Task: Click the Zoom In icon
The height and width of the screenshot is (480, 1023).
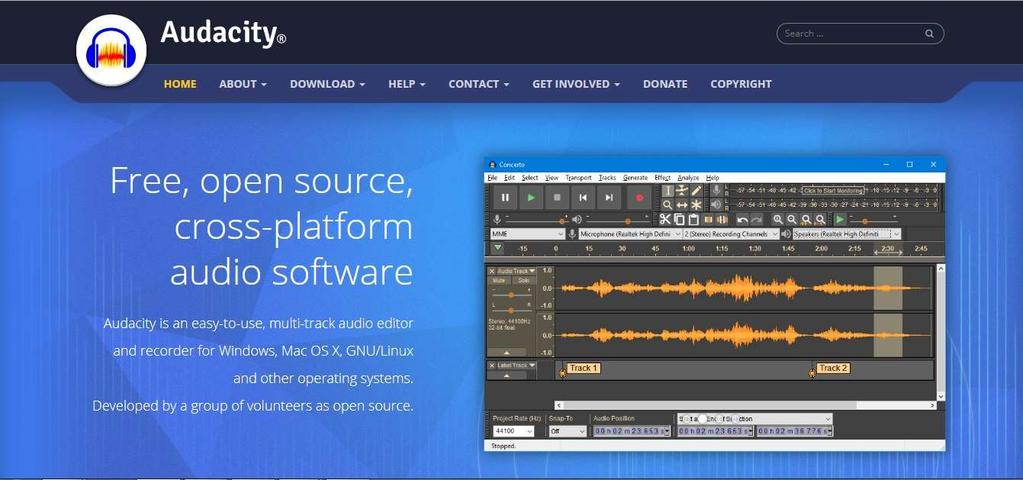Action: (778, 220)
